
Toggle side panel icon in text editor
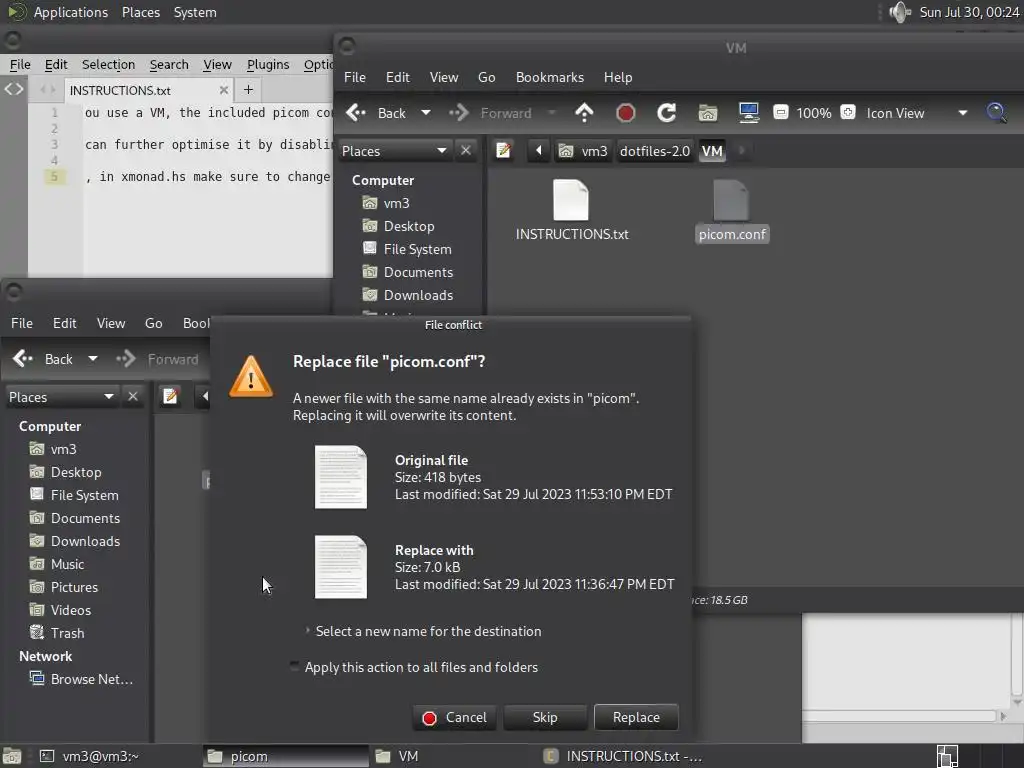click(x=14, y=89)
